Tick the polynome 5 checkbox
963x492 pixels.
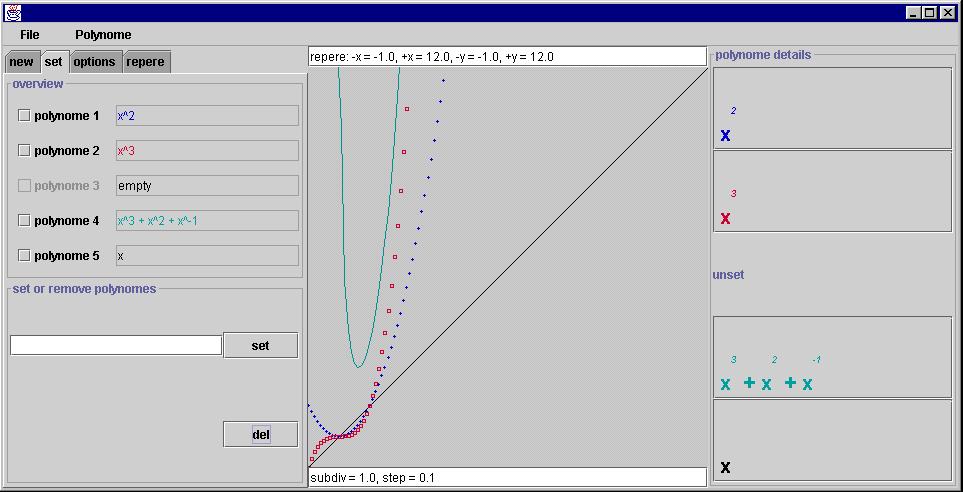click(x=25, y=256)
